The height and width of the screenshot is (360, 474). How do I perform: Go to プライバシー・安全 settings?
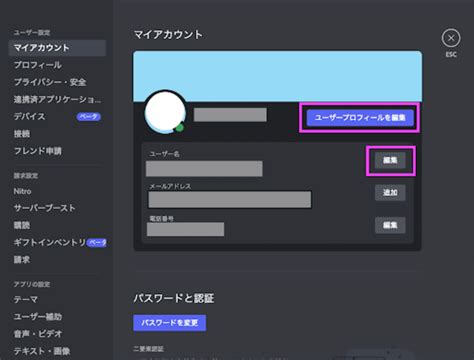coord(57,82)
